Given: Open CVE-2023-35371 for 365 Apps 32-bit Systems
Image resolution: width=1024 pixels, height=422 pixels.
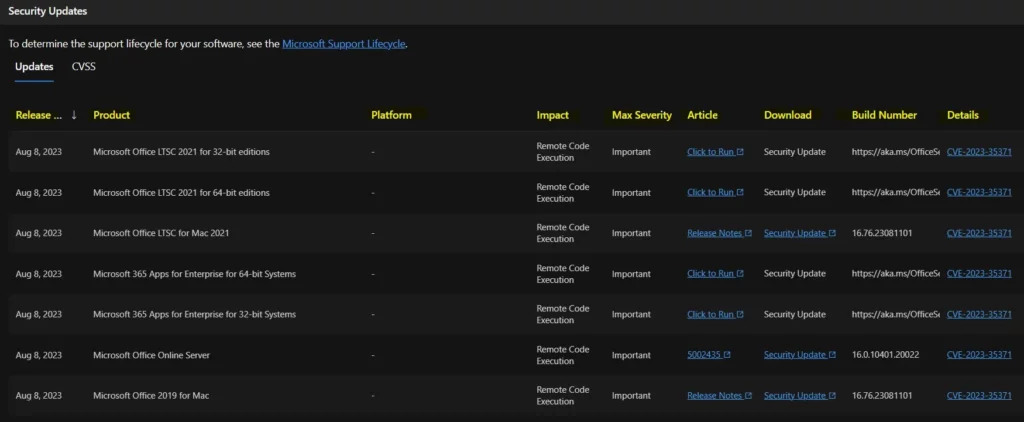Looking at the screenshot, I should [979, 314].
